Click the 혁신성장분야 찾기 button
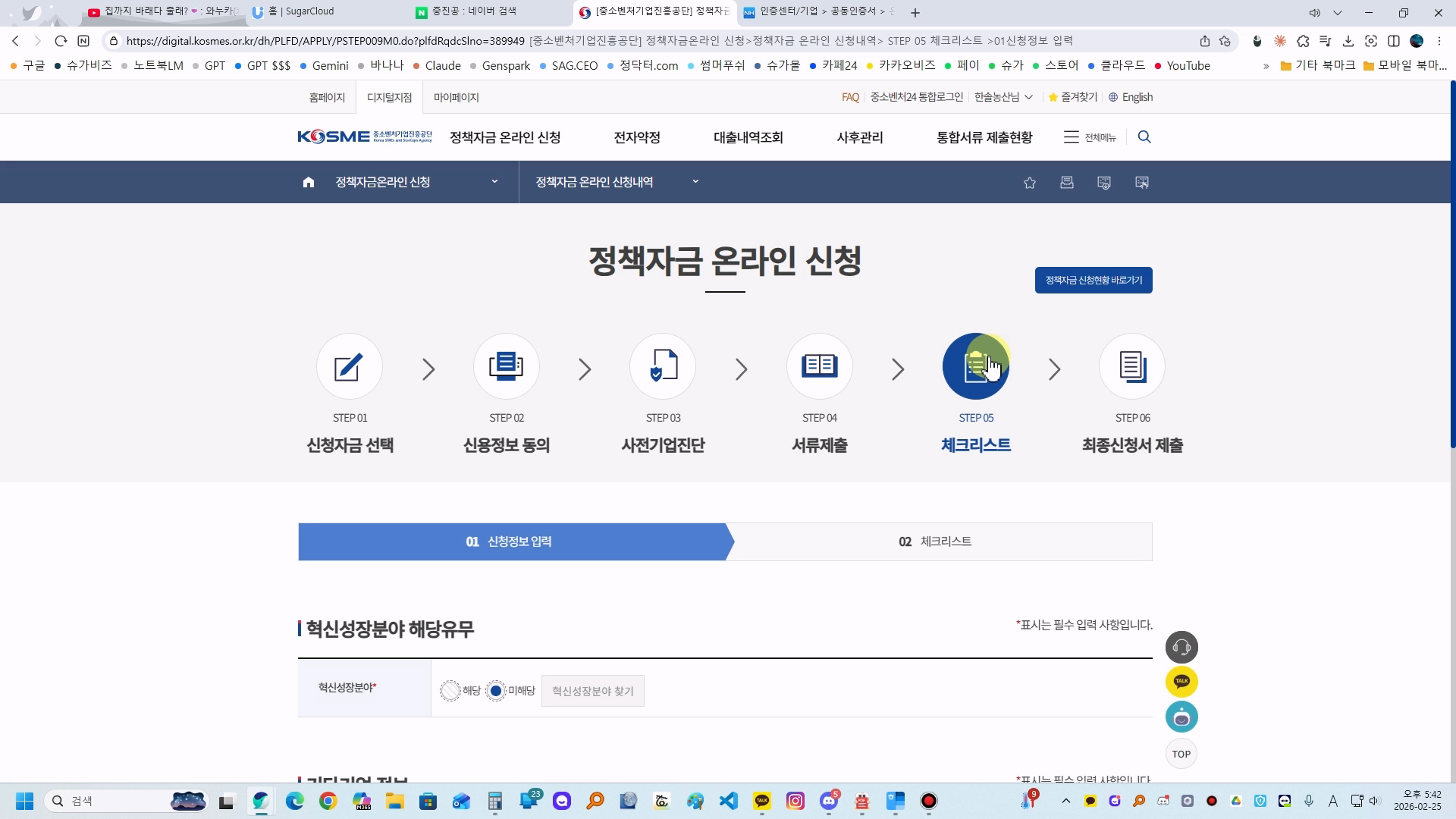This screenshot has height=819, width=1456. point(592,691)
